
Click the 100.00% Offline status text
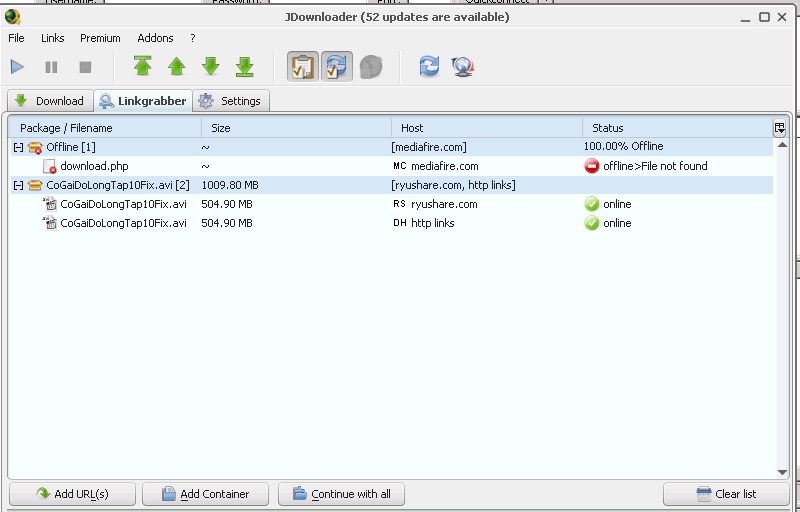point(623,146)
